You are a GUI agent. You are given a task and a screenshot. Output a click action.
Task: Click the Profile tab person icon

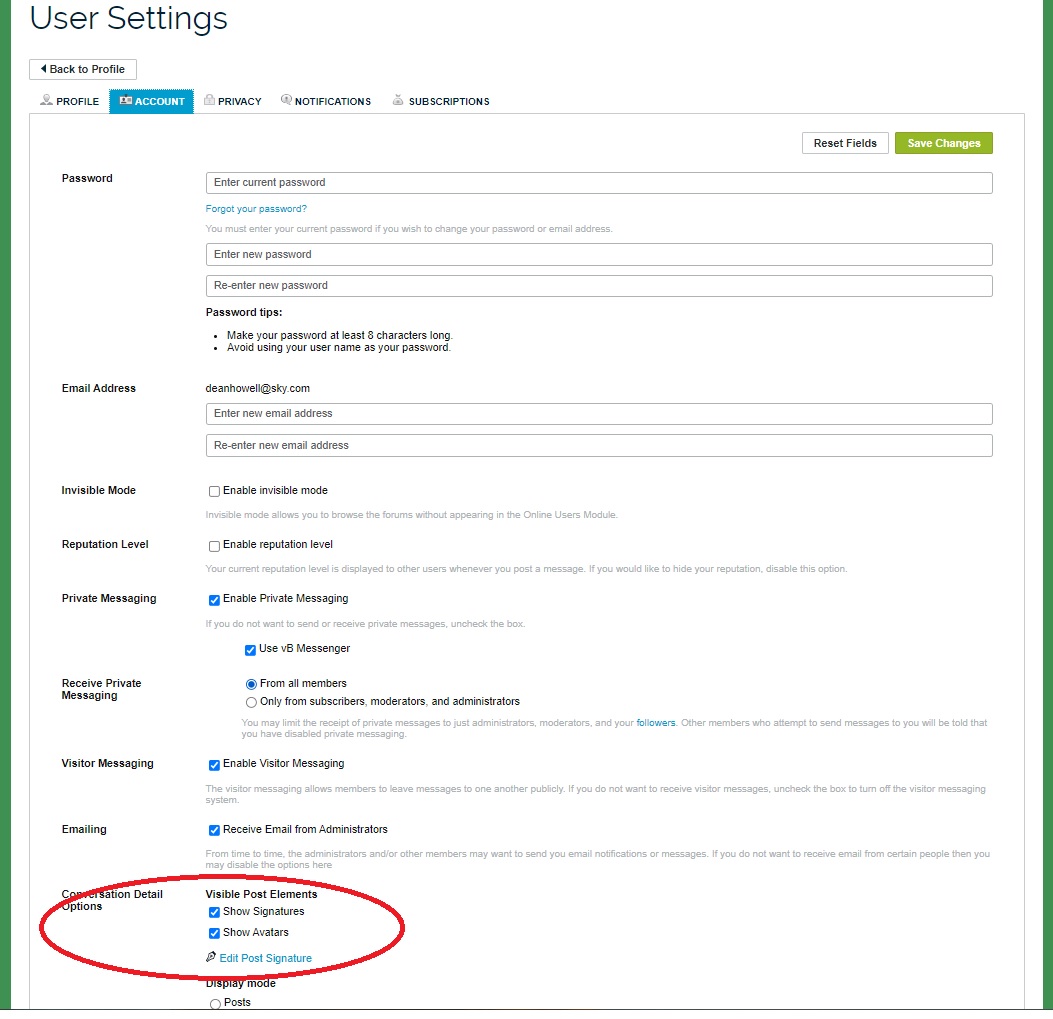(46, 100)
